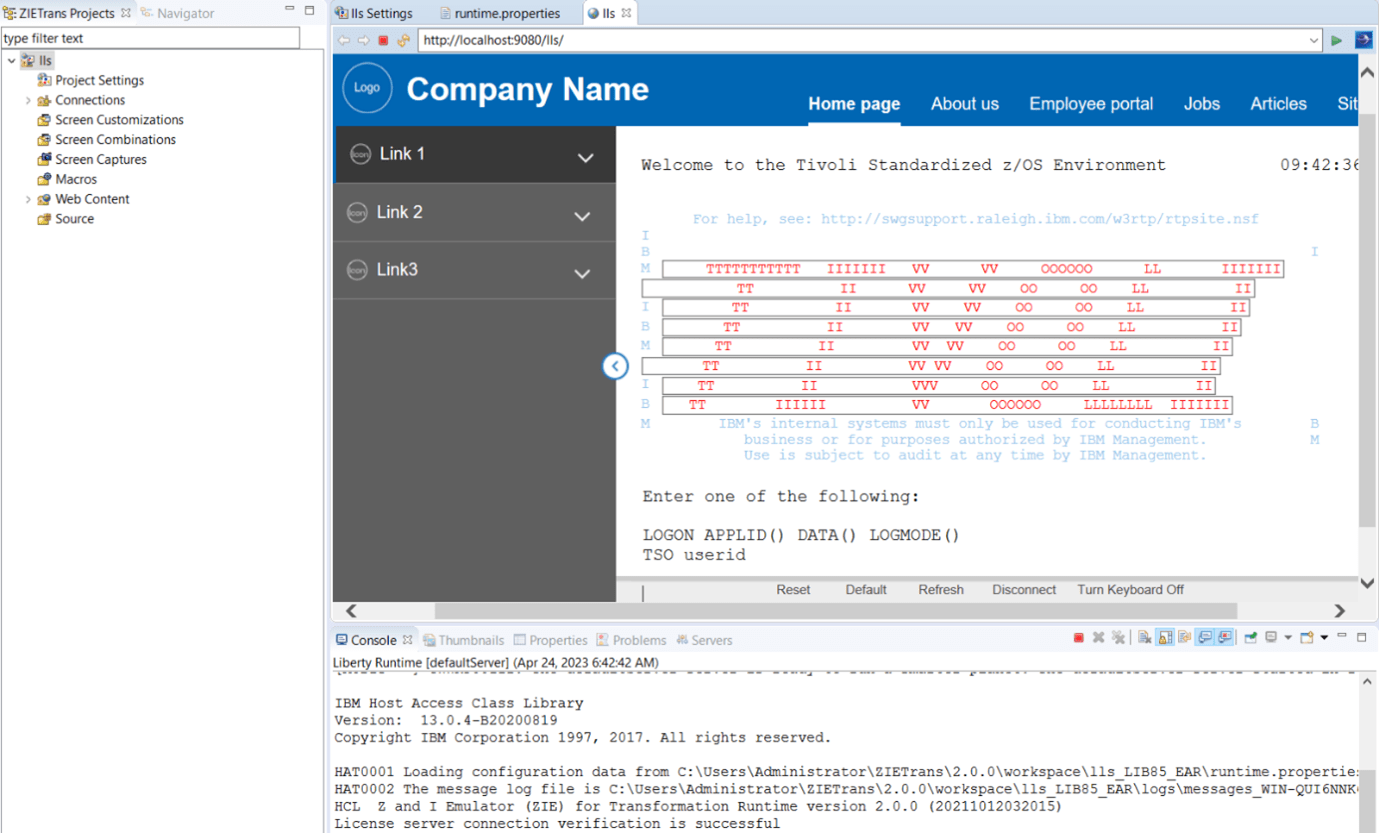The width and height of the screenshot is (1379, 833).
Task: Remove all terminated launches icon
Action: click(x=1118, y=637)
